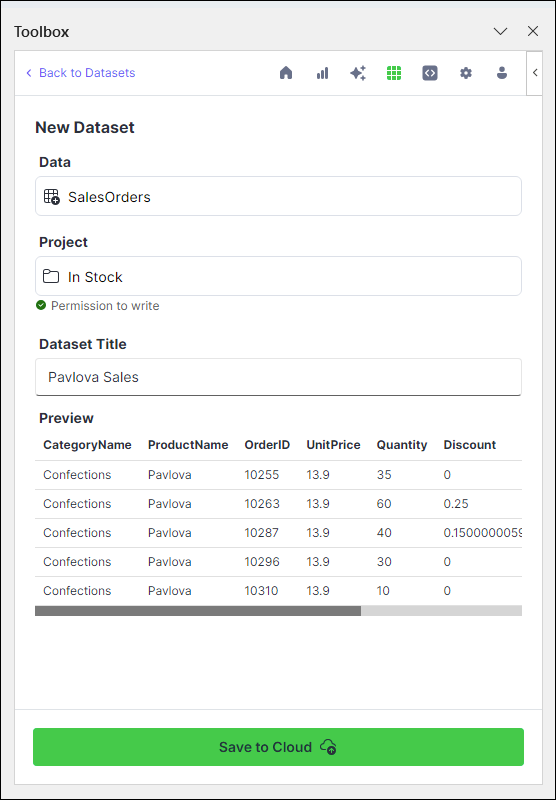Screen dimensions: 556x800
Task: Go Back to Datasets
Action: 81,73
